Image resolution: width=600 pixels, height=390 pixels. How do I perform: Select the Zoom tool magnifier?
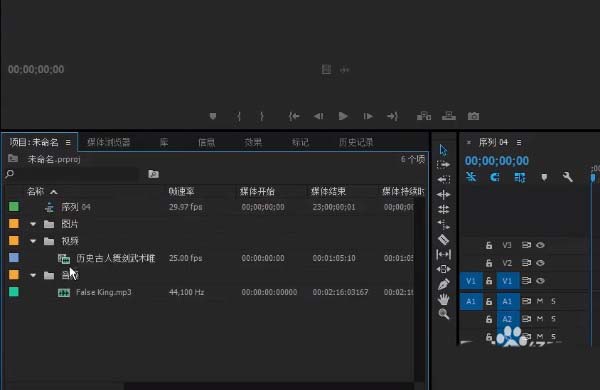(443, 314)
